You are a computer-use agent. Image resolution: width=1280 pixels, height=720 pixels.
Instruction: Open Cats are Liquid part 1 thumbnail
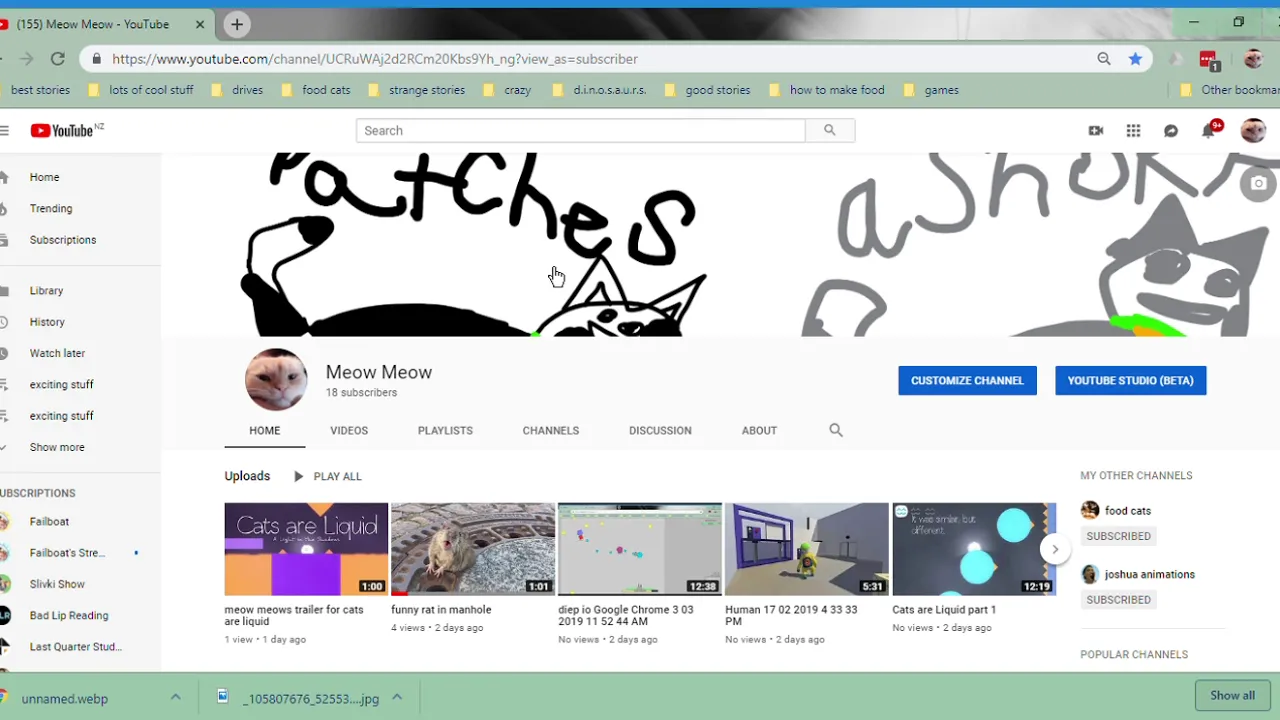point(974,549)
